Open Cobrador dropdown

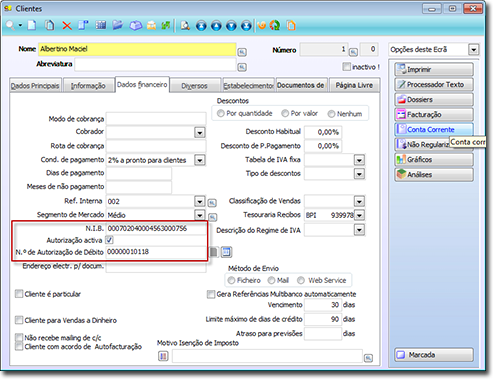coord(200,133)
